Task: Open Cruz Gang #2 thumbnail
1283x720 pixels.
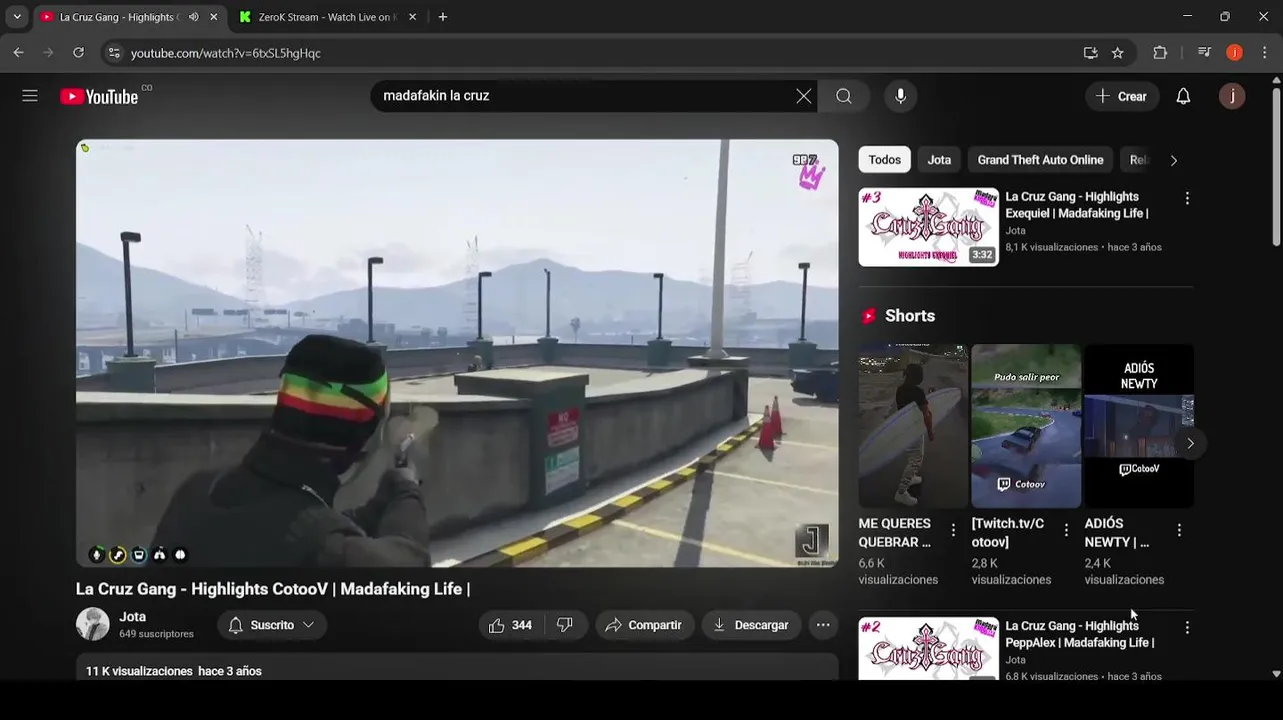Action: [928, 648]
